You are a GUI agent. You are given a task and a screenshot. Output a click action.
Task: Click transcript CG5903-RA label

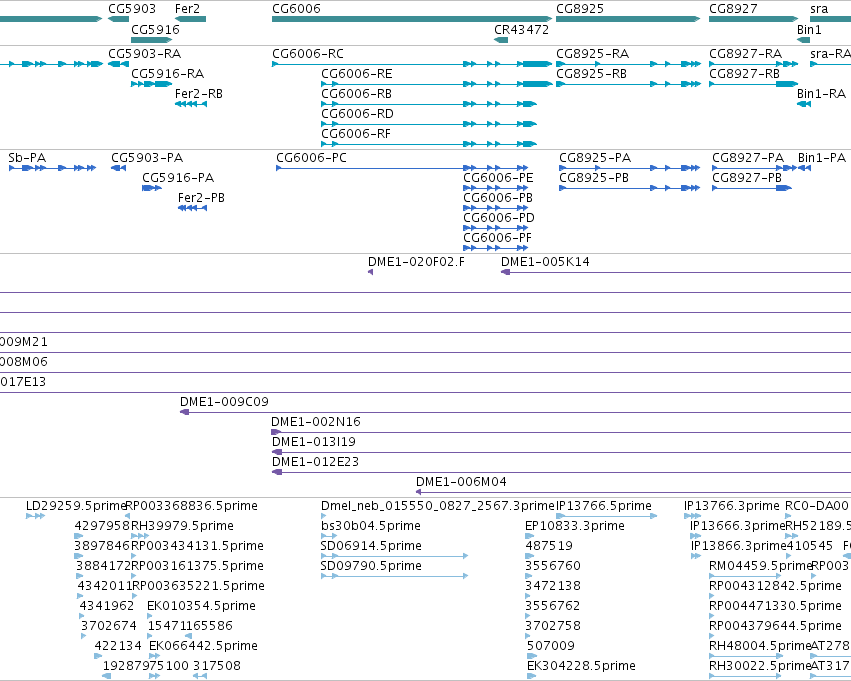click(144, 54)
